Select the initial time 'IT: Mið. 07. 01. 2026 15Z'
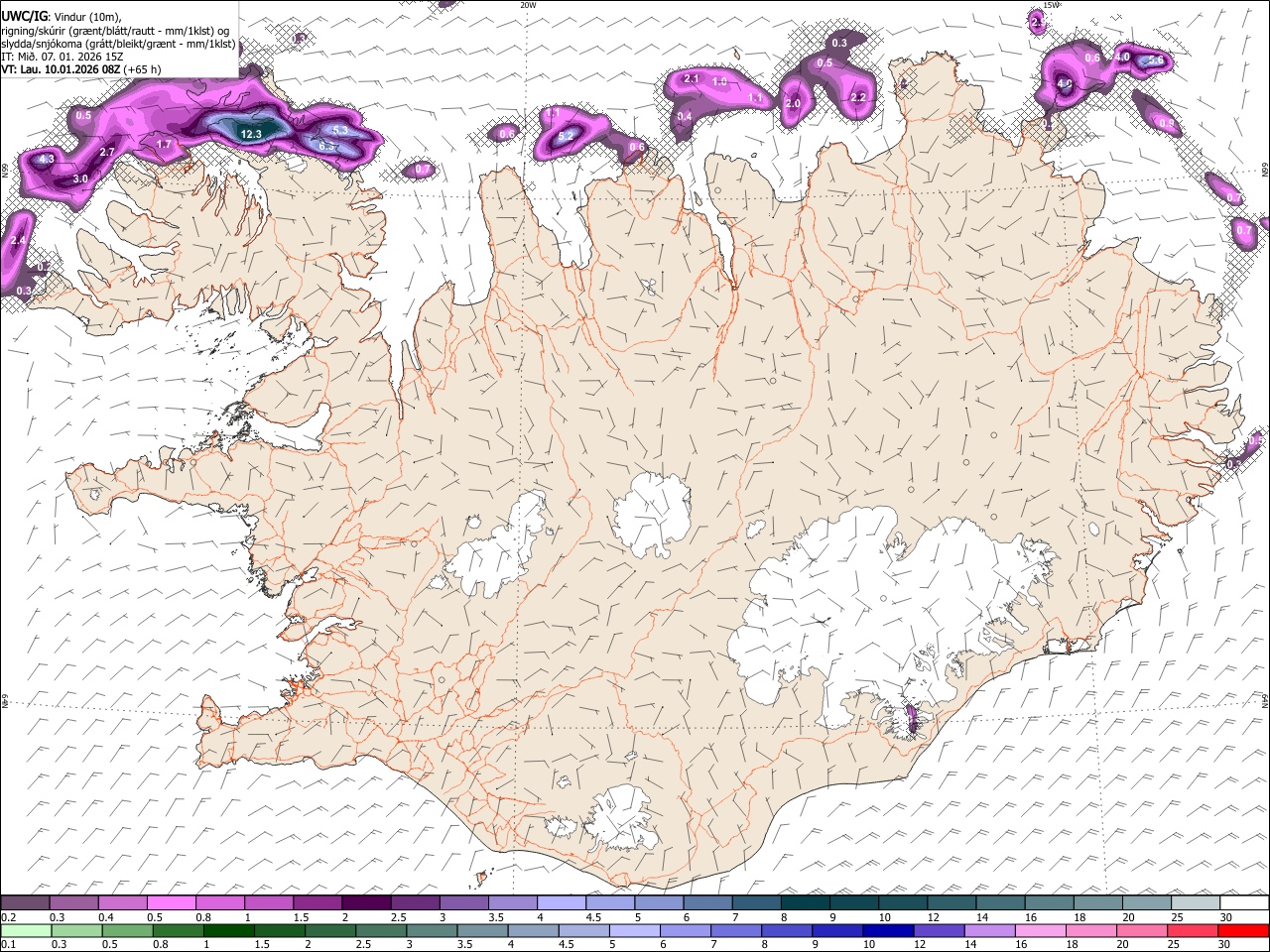 pos(62,57)
